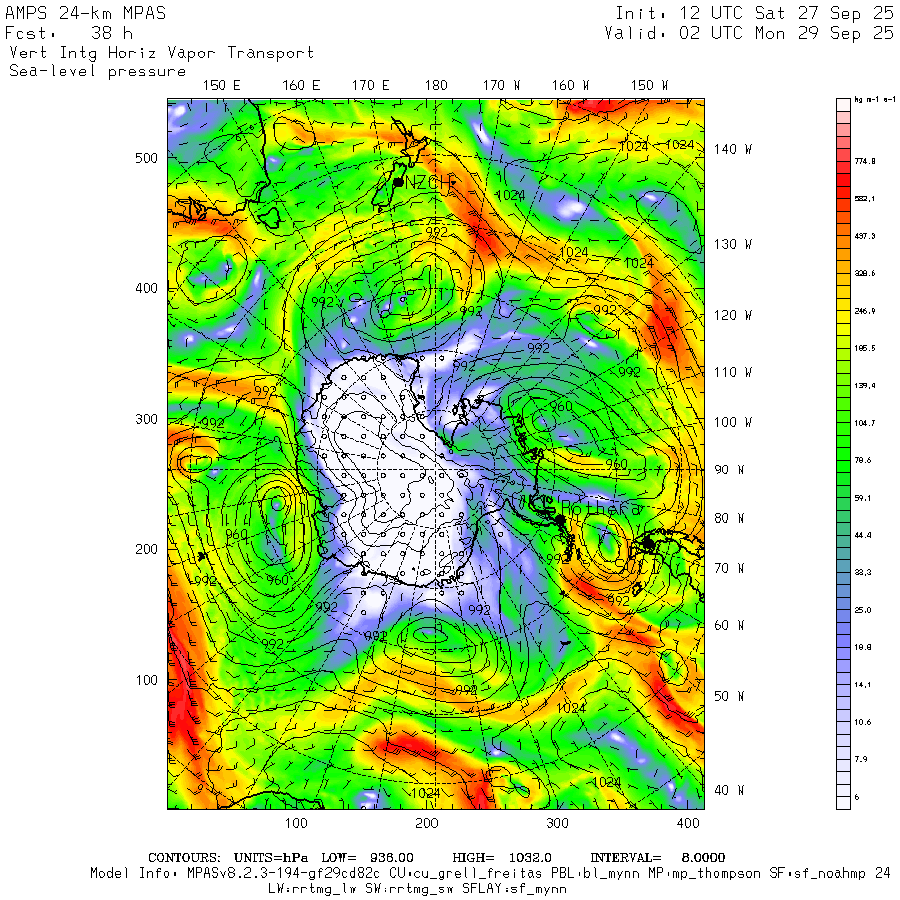The width and height of the screenshot is (900, 900).
Task: Click the '170 W' longitude label
Action: click(x=501, y=85)
